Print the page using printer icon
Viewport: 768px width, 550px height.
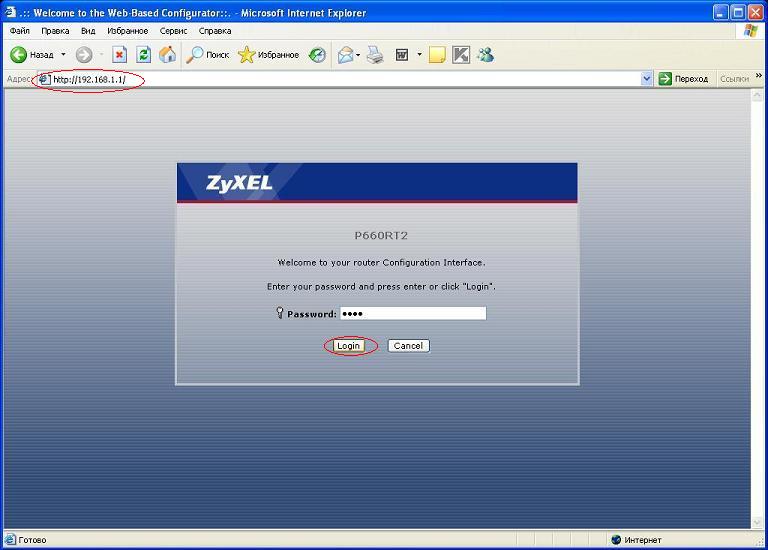tap(375, 54)
